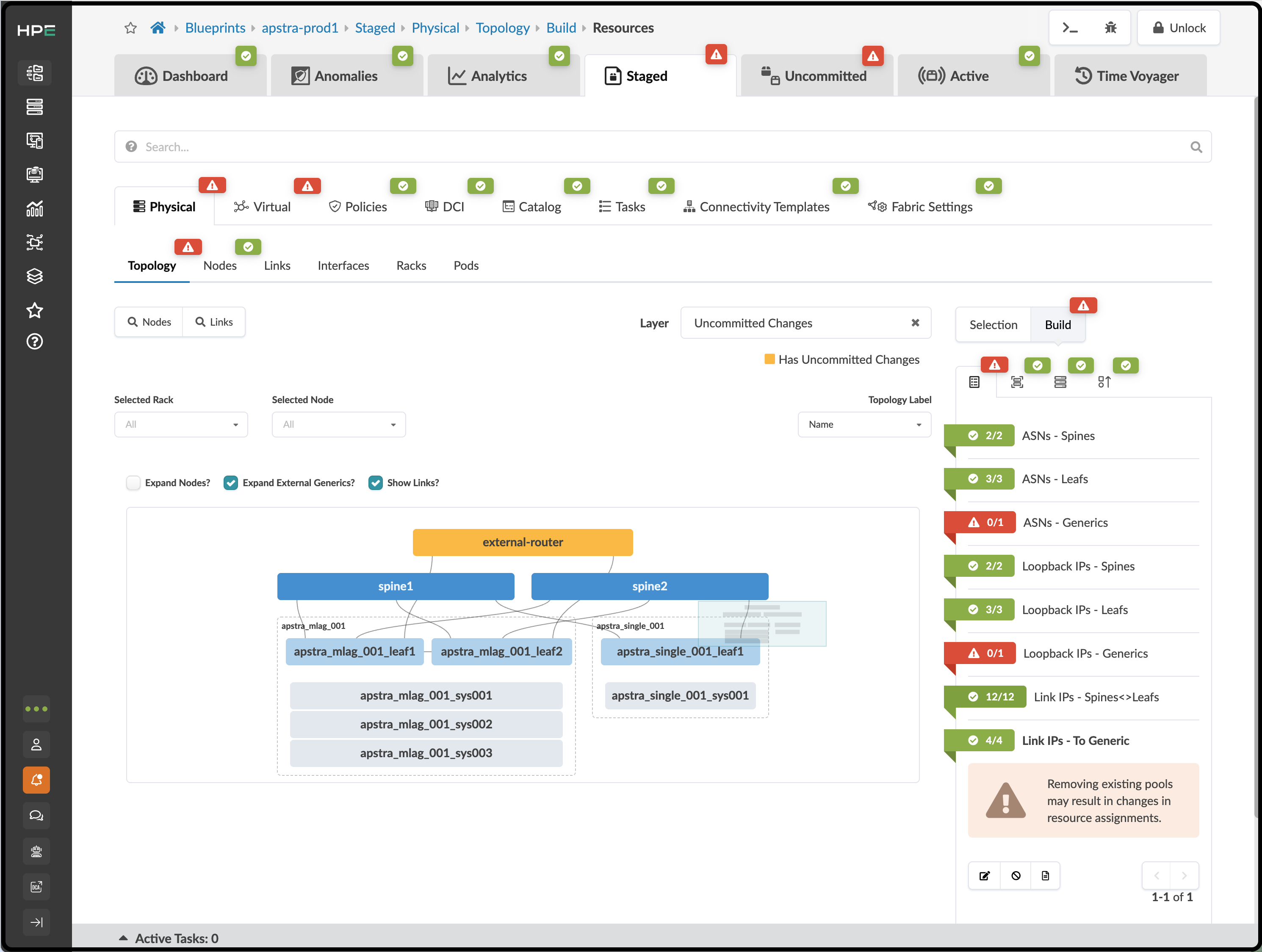1262x952 pixels.
Task: Toggle the Show Links checkbox
Action: (x=375, y=482)
